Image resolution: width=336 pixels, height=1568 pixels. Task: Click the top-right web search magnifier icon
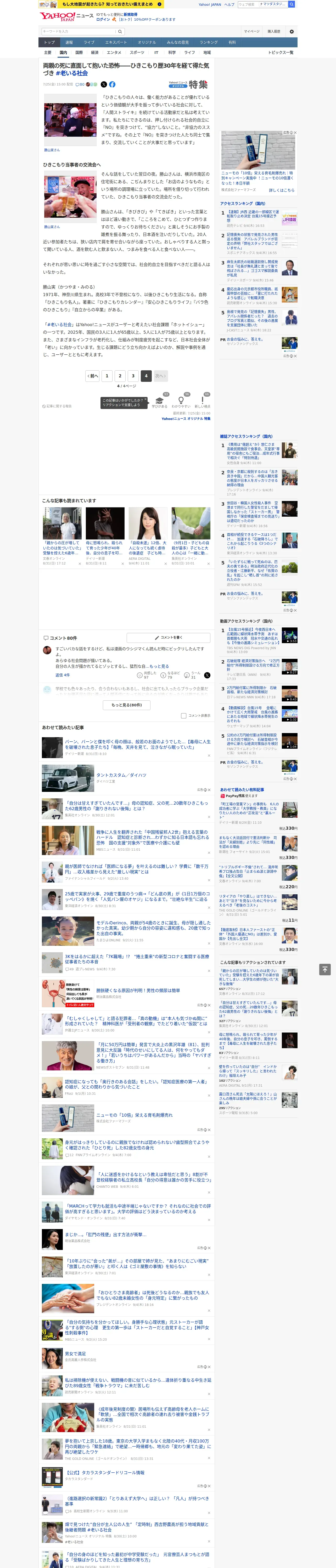tap(292, 4)
